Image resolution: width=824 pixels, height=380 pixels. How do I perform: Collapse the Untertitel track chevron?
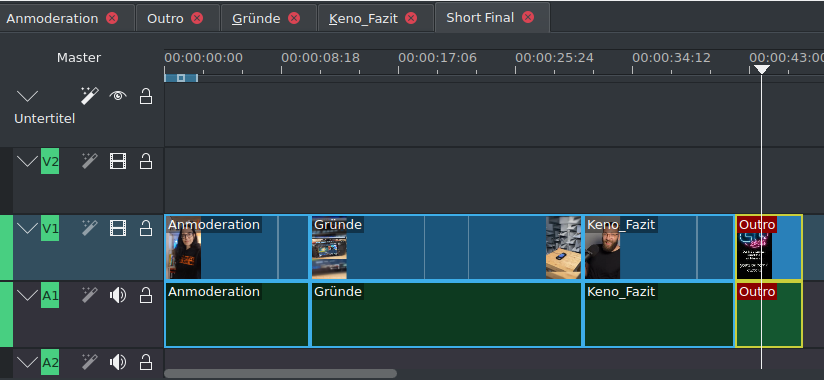pyautogui.click(x=27, y=96)
